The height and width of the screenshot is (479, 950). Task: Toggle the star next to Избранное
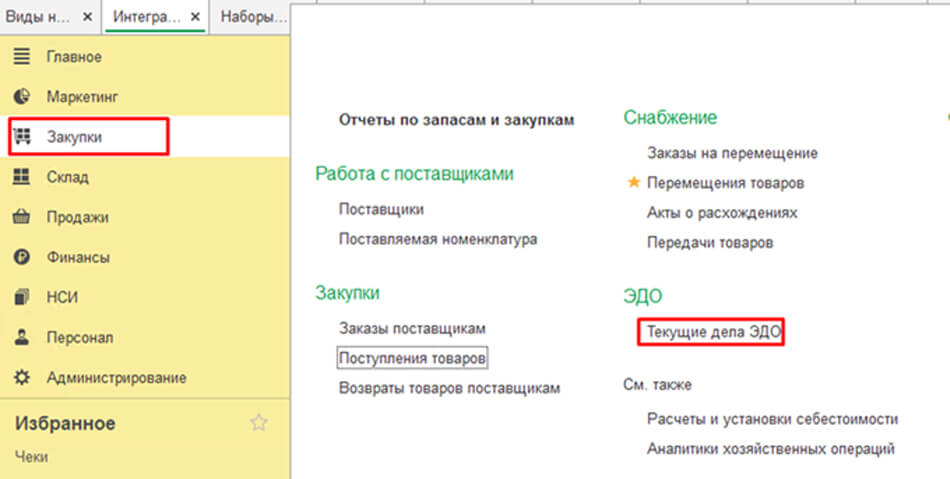(x=259, y=423)
